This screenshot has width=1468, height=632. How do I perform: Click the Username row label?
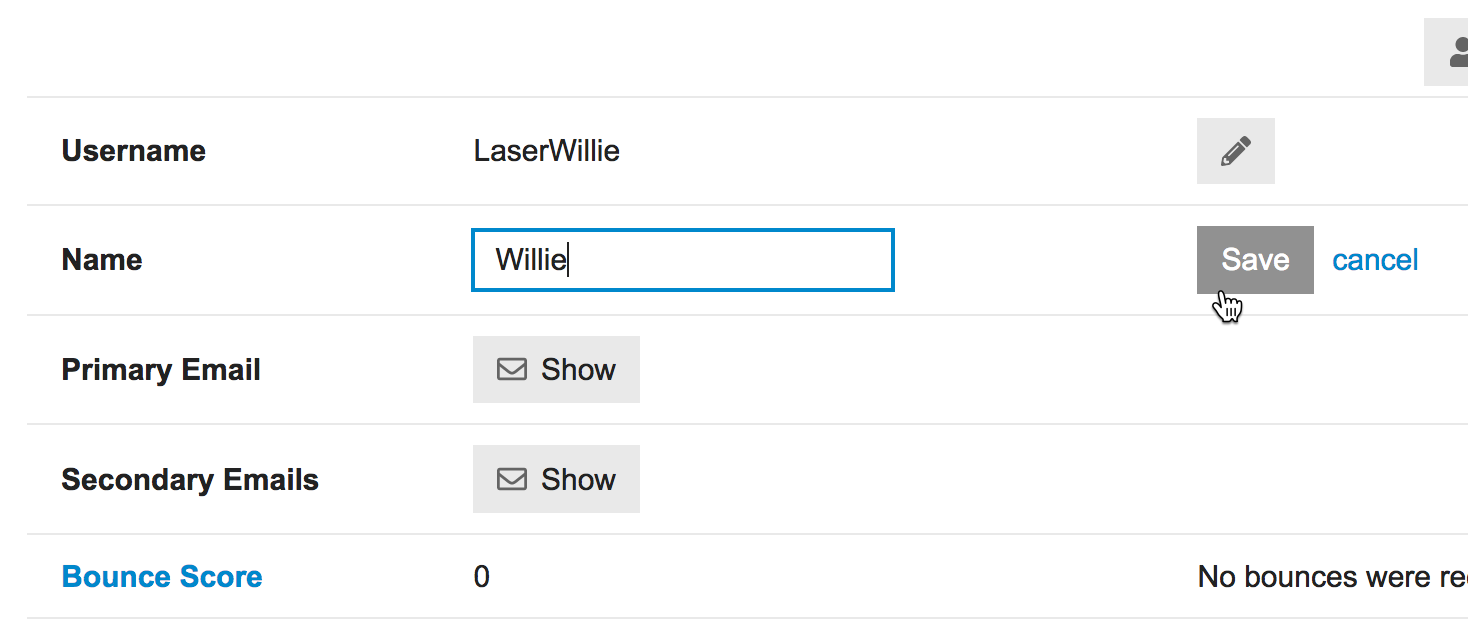click(134, 151)
